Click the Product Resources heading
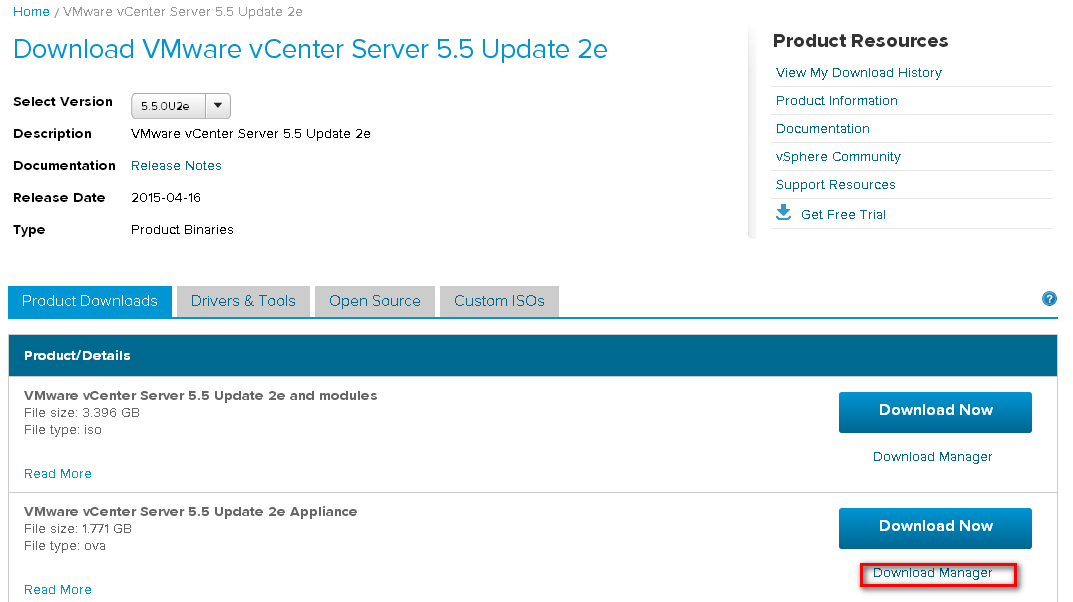This screenshot has height=602, width=1073. tap(860, 41)
